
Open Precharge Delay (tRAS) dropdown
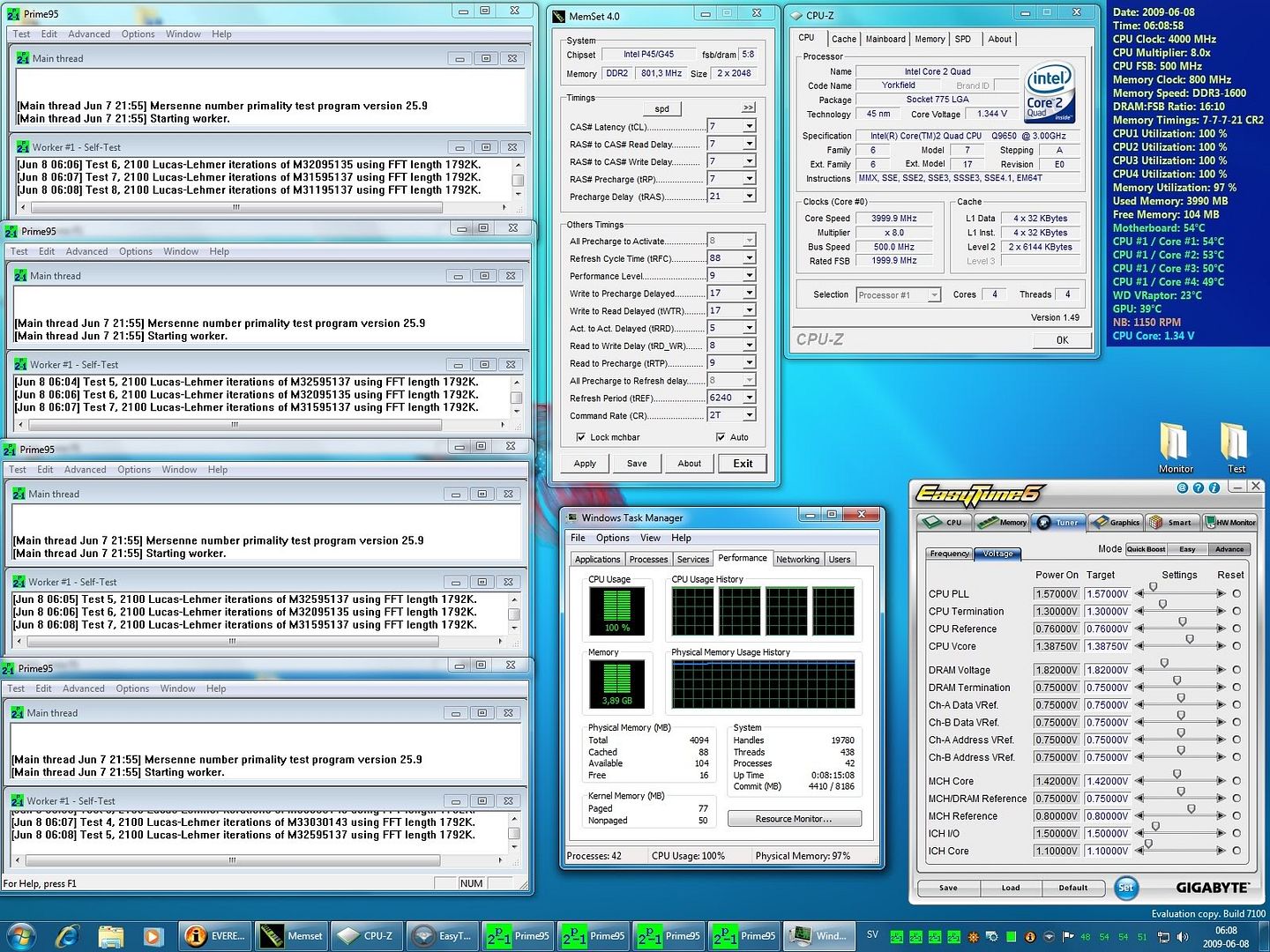click(749, 197)
